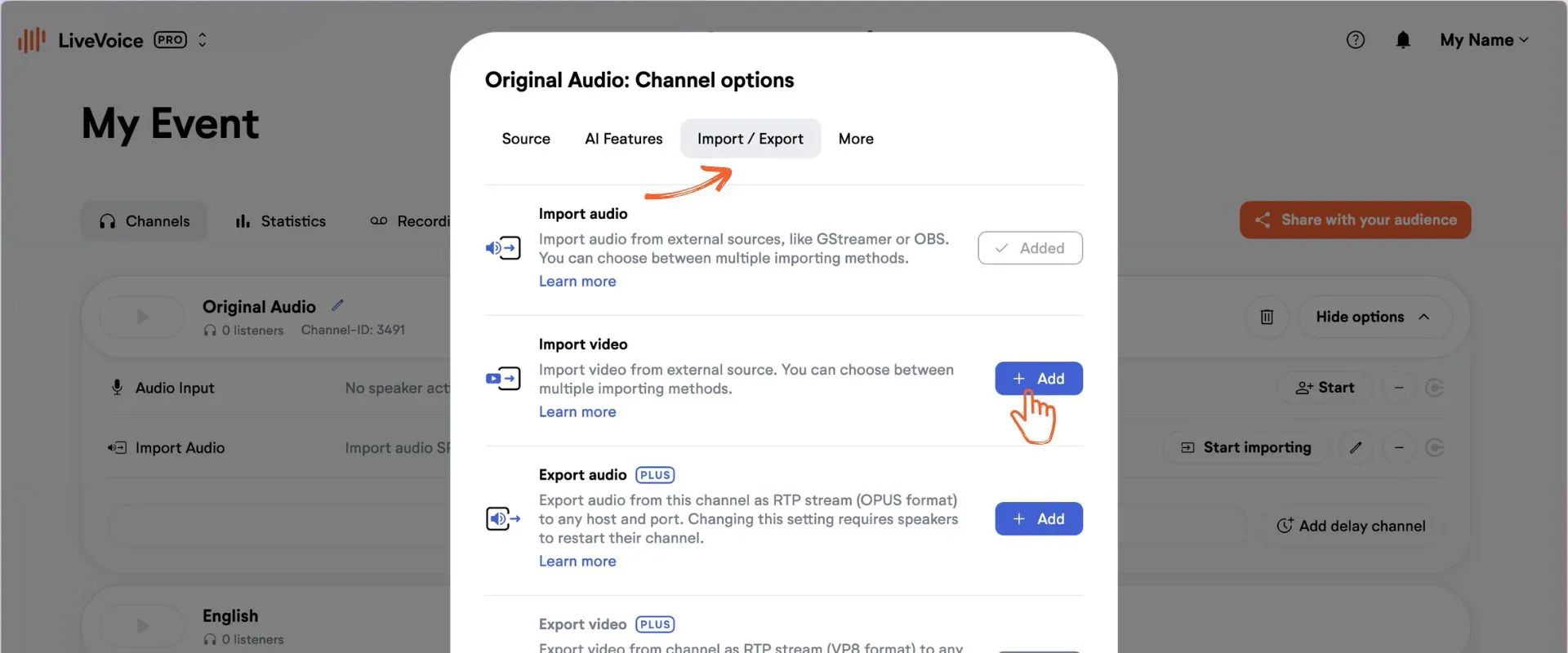Click Share with your audience button

(1356, 220)
